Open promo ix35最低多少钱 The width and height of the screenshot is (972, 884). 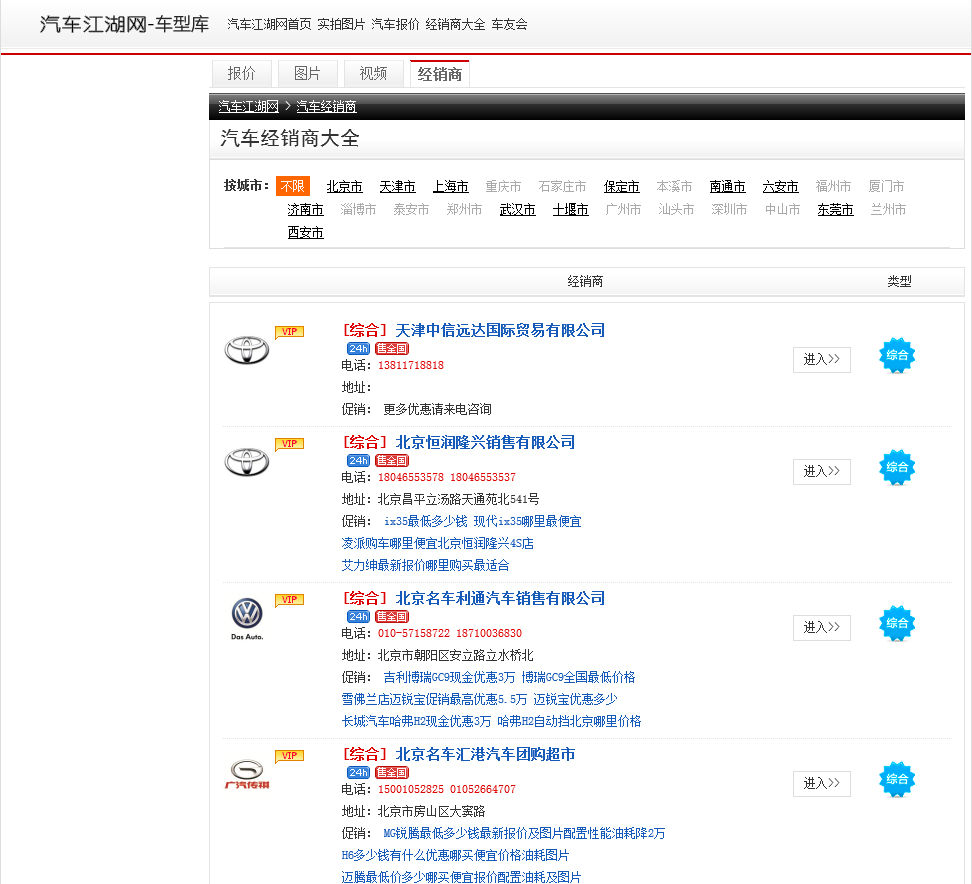click(x=425, y=521)
